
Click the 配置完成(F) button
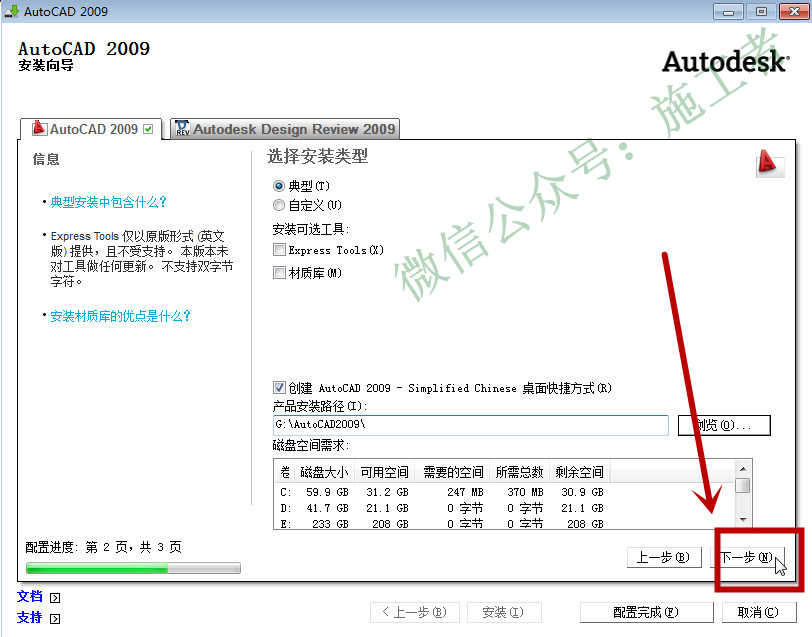[x=646, y=612]
